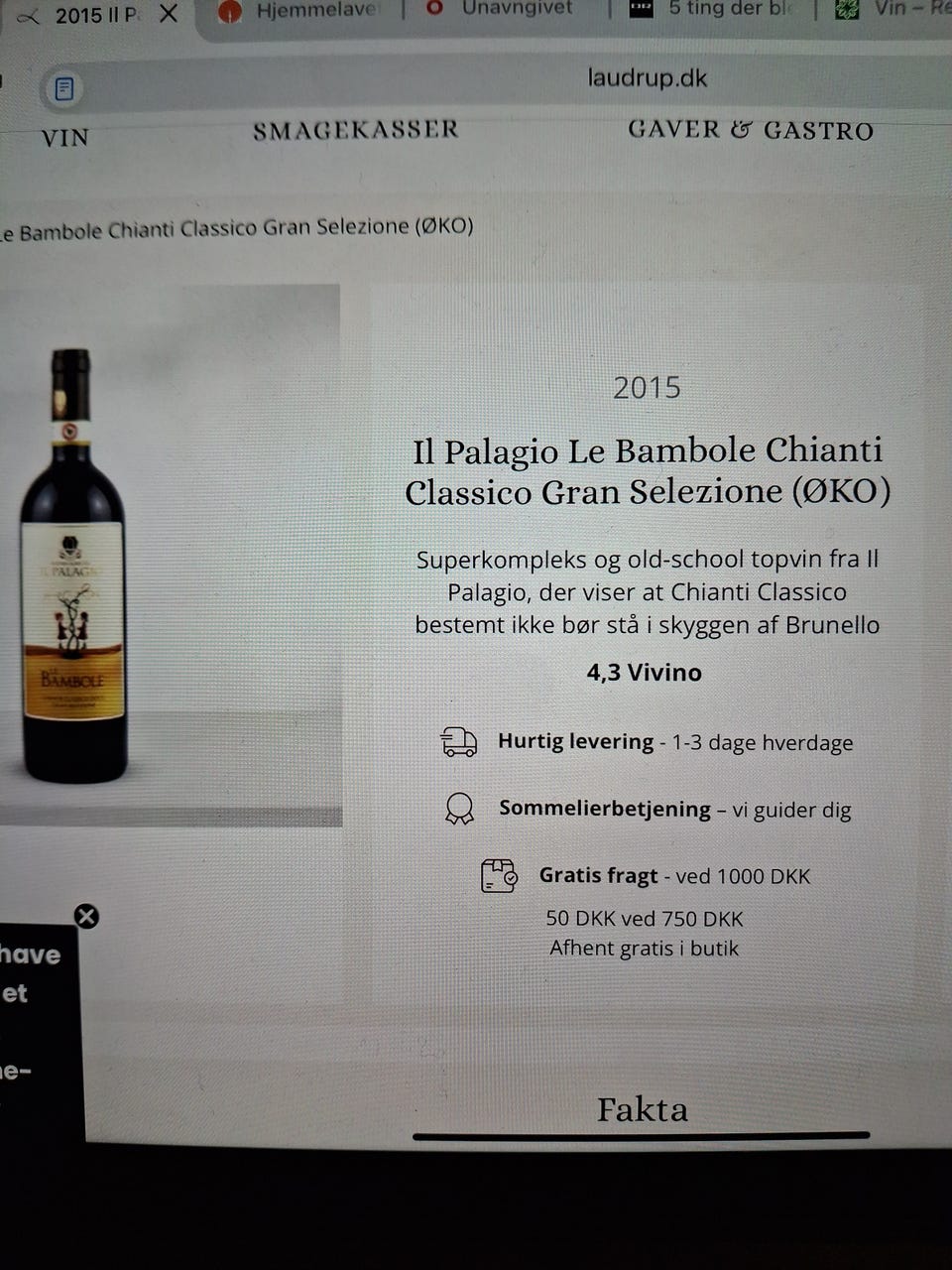Click the Le Bambole wine bottle image
This screenshot has height=1270, width=952.
click(72, 566)
